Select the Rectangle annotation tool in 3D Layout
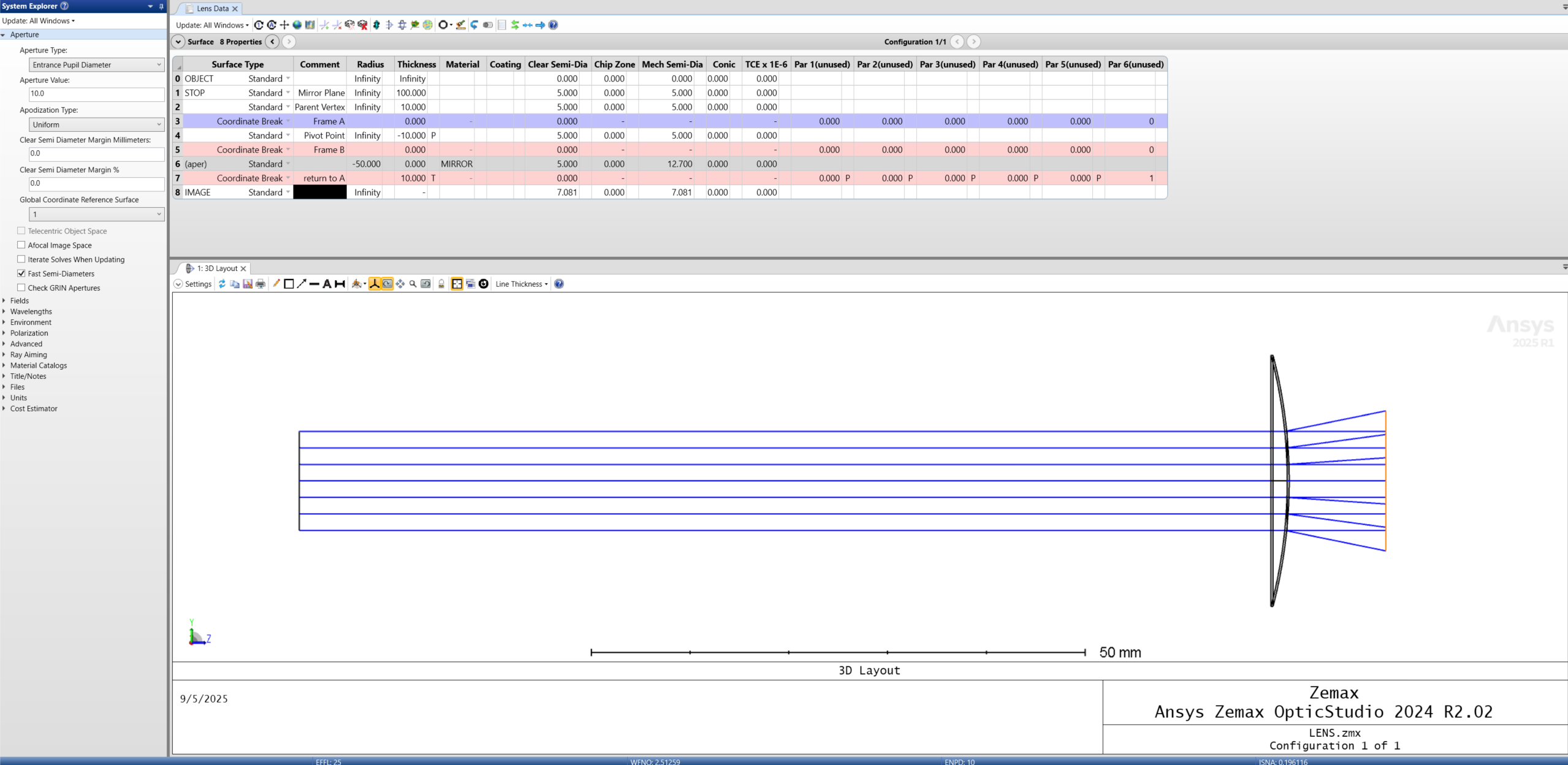Image resolution: width=1568 pixels, height=765 pixels. (x=289, y=284)
